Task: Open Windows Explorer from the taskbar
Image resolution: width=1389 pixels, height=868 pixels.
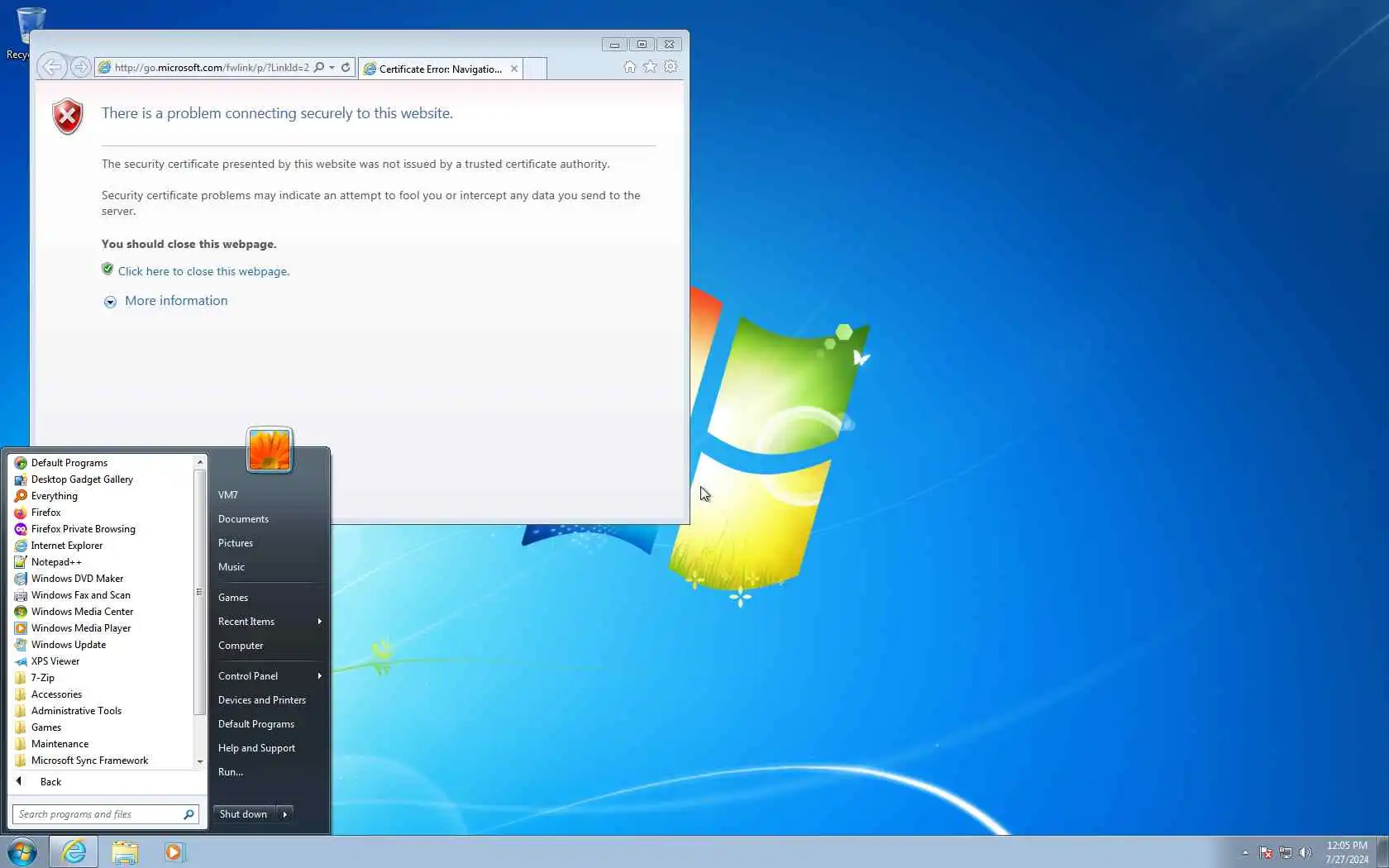Action: 125,851
